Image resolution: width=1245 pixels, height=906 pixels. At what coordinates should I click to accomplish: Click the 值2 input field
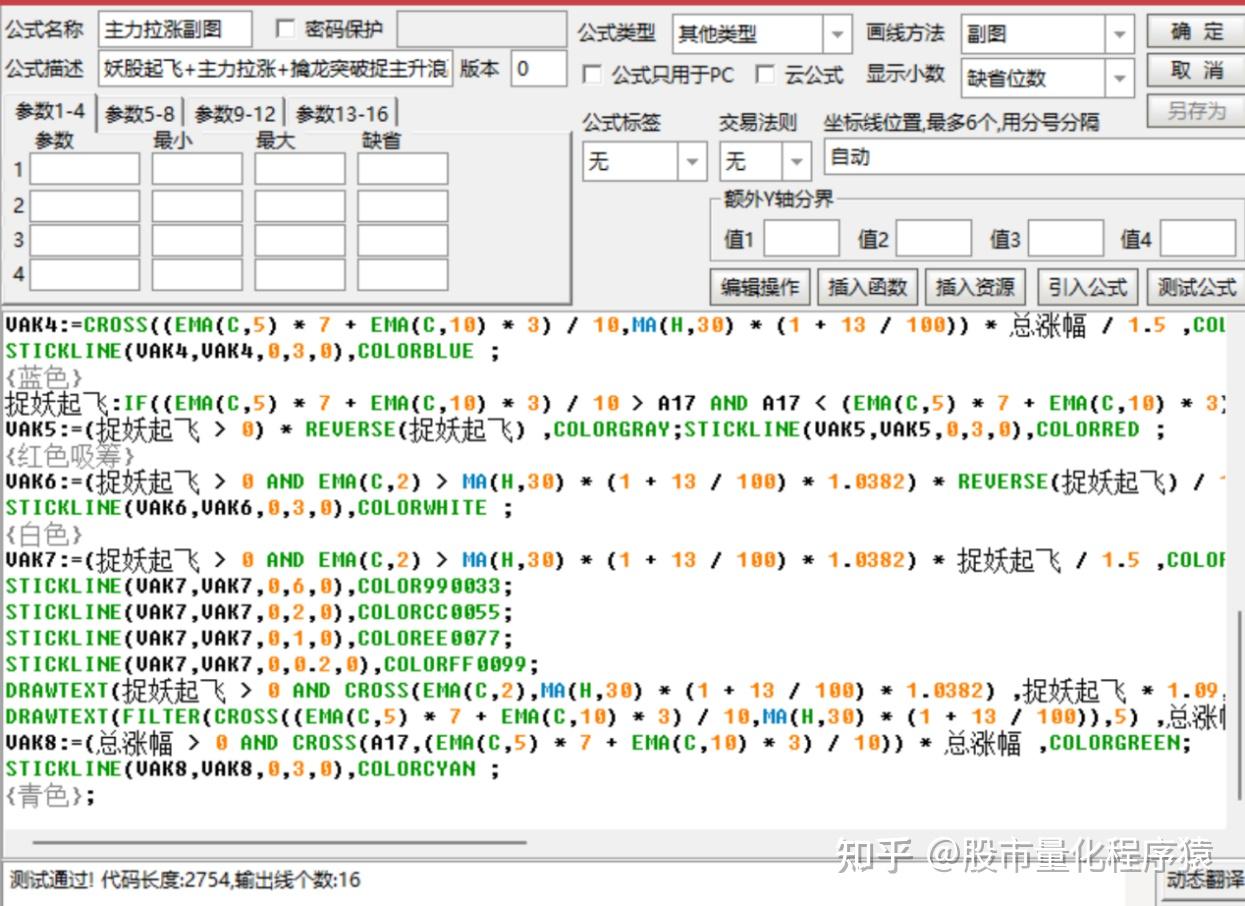pyautogui.click(x=933, y=239)
